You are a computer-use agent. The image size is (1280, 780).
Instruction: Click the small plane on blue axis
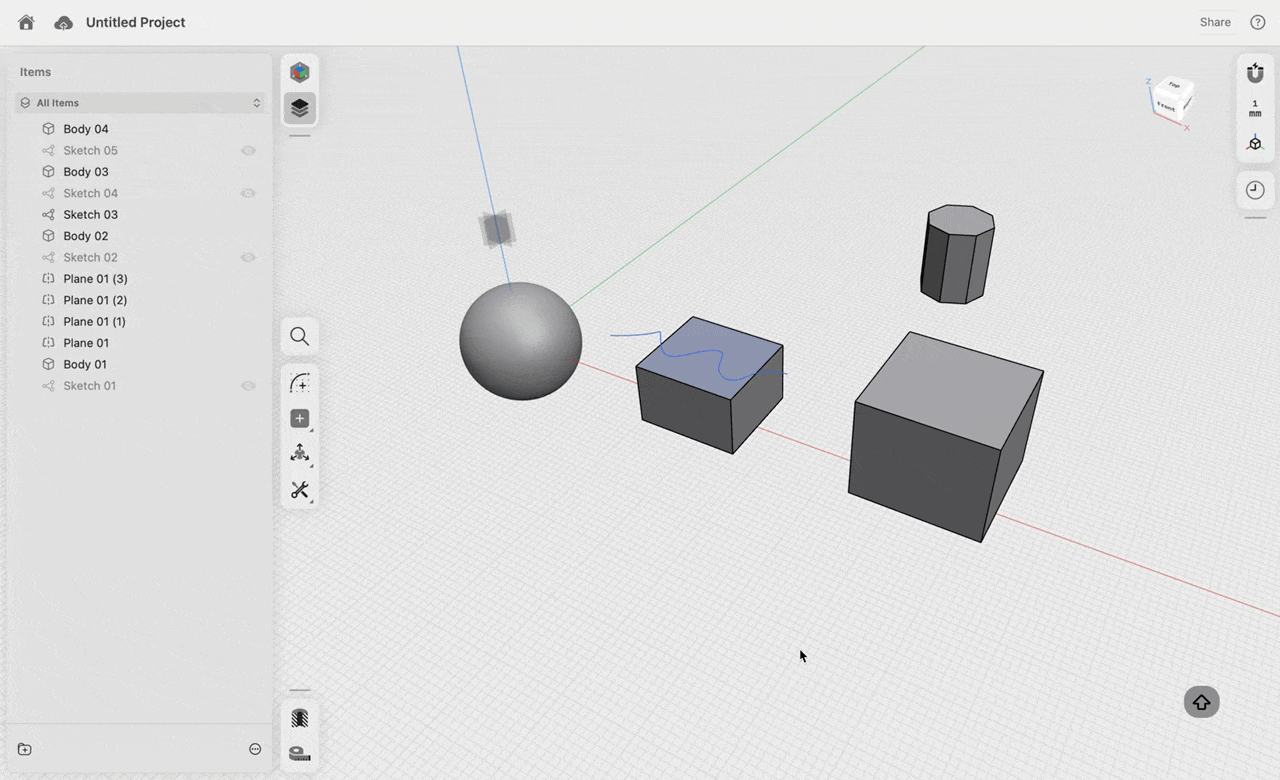(x=497, y=230)
